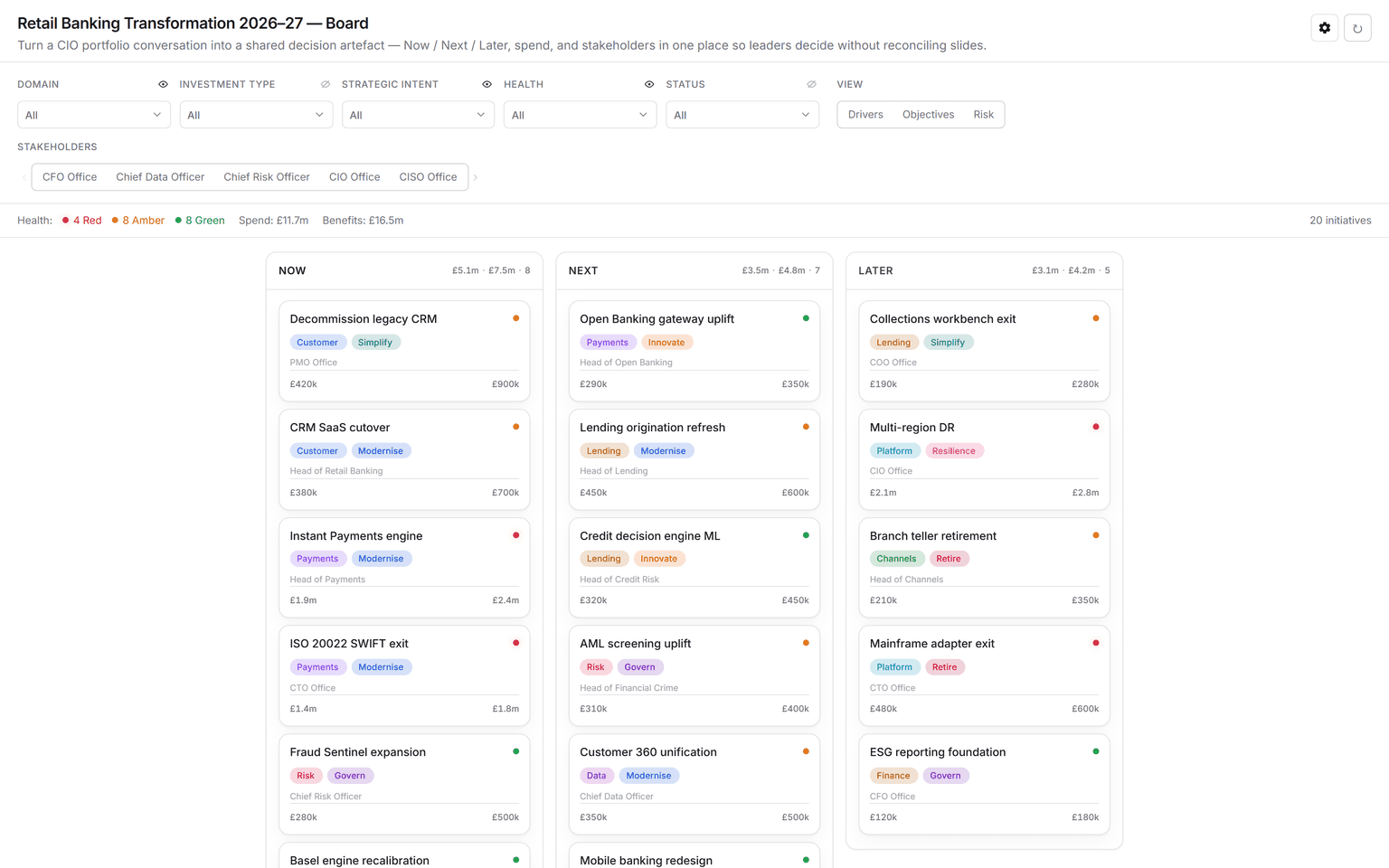Toggle the Health field visibility eye
Image resolution: width=1389 pixels, height=868 pixels.
click(x=649, y=84)
